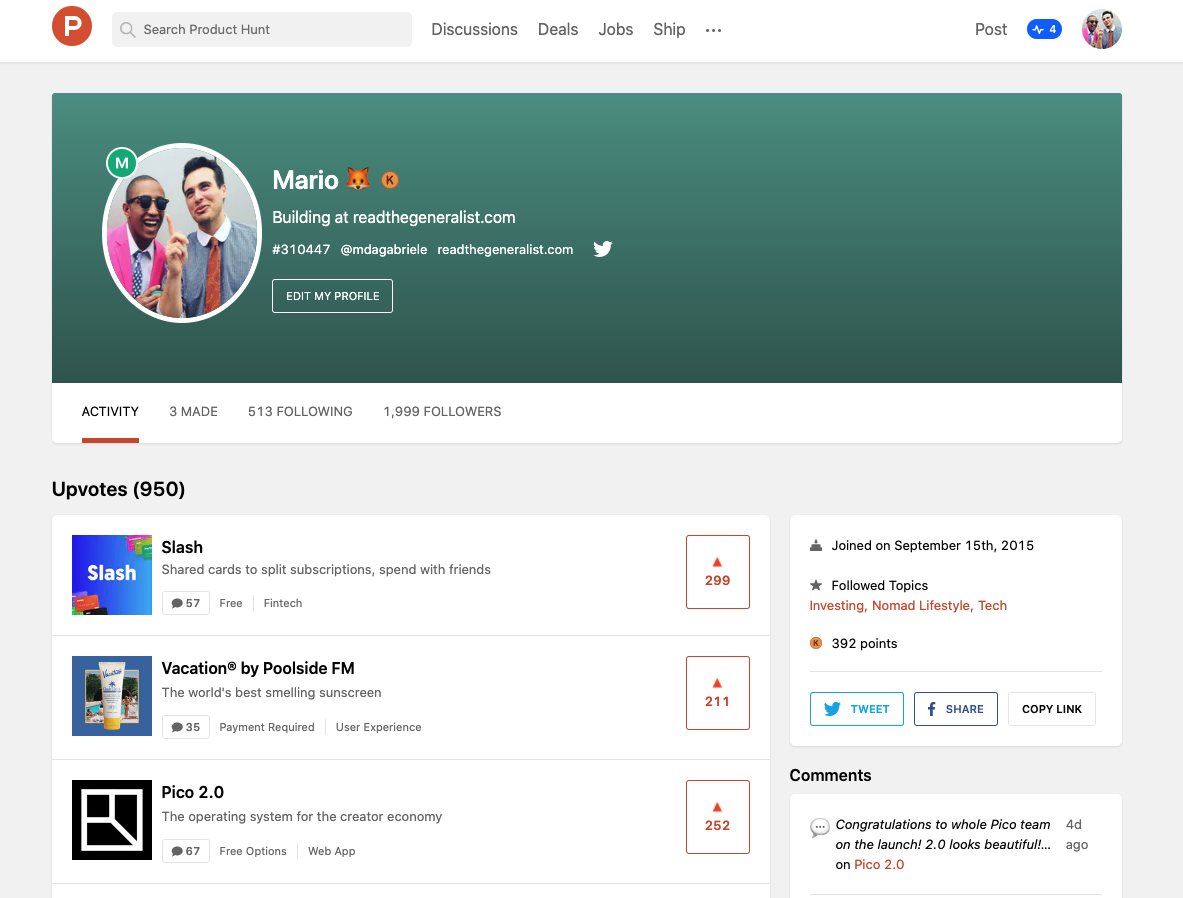Show the 1,999 Followers tab
Viewport: 1183px width, 898px height.
(442, 411)
